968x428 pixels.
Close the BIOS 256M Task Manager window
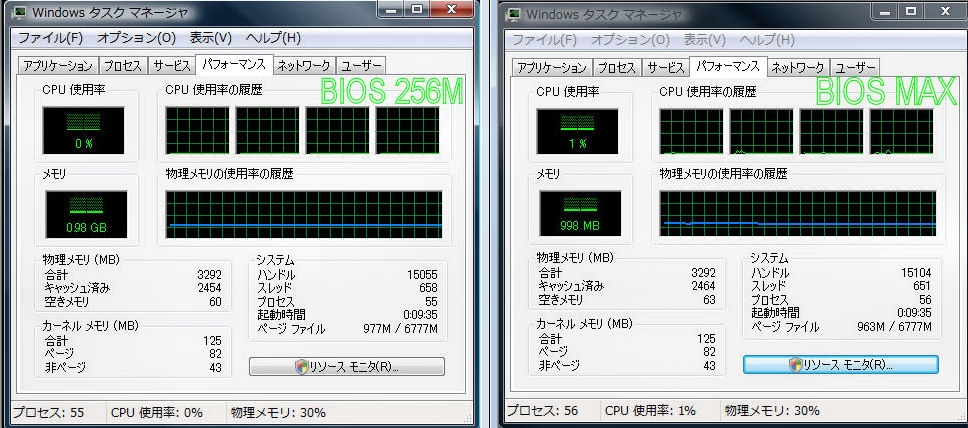(452, 9)
